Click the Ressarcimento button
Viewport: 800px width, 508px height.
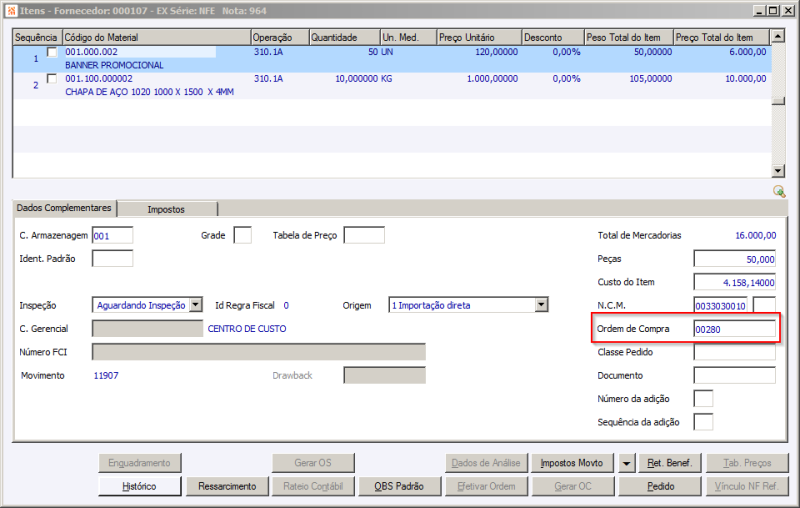(227, 486)
